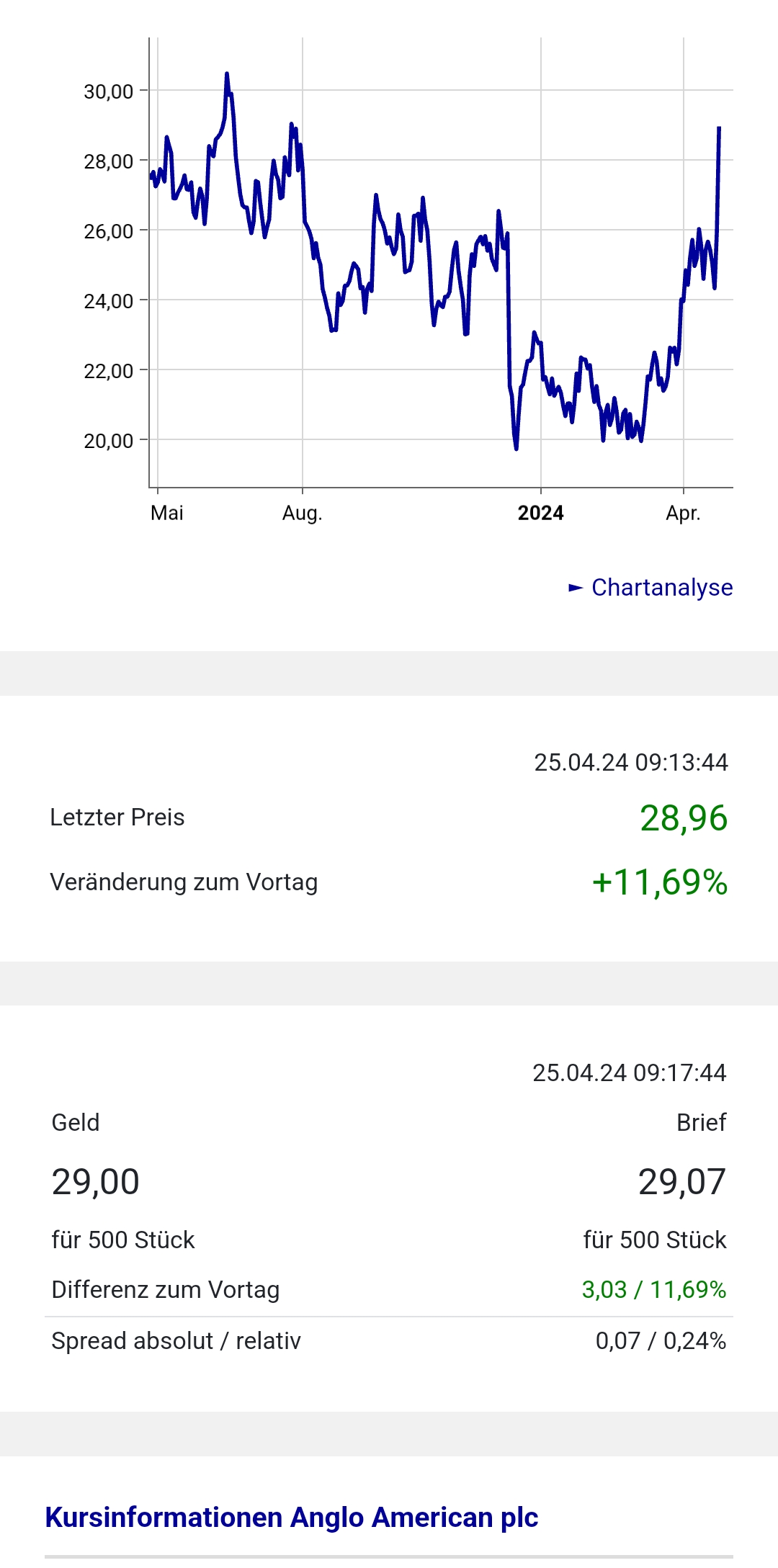The width and height of the screenshot is (778, 1568).
Task: Click the 20,00 price axis label
Action: coord(109,441)
